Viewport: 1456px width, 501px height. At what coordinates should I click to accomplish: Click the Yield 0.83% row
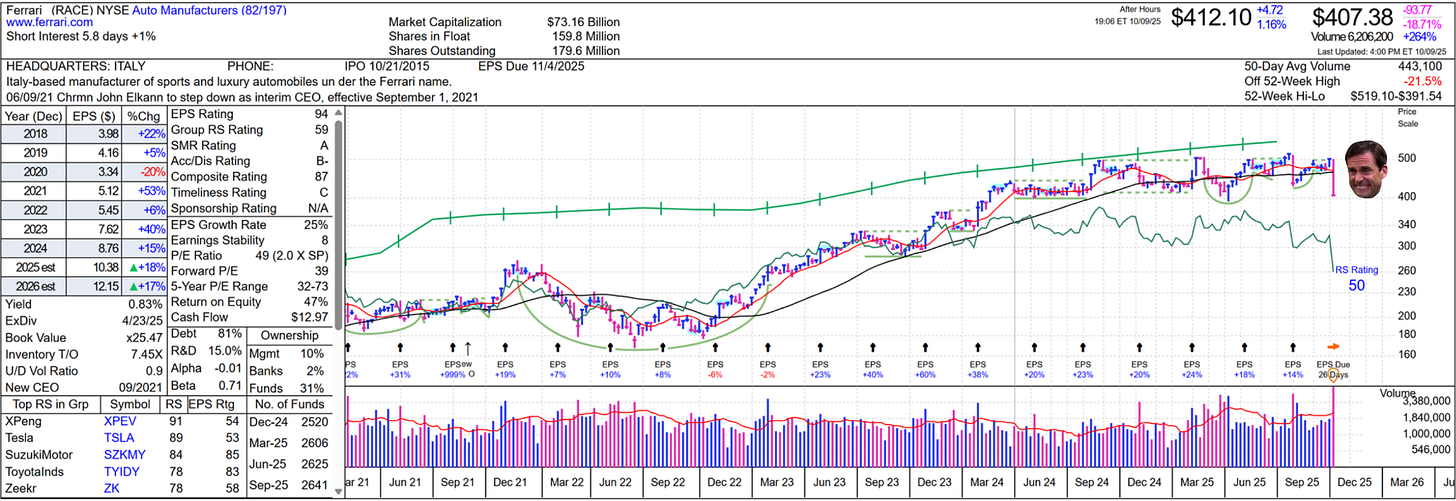[83, 304]
